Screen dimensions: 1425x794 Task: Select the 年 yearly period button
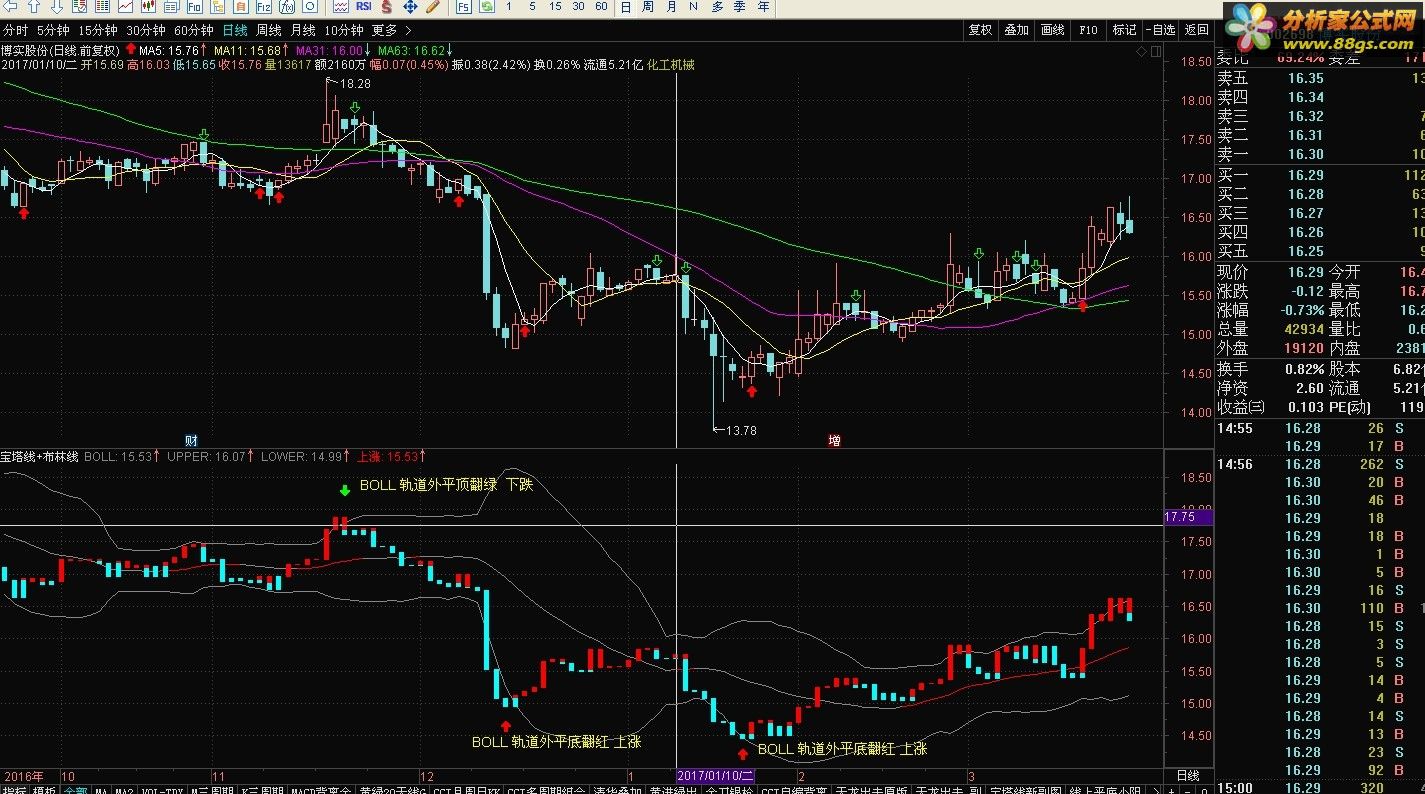[x=763, y=7]
